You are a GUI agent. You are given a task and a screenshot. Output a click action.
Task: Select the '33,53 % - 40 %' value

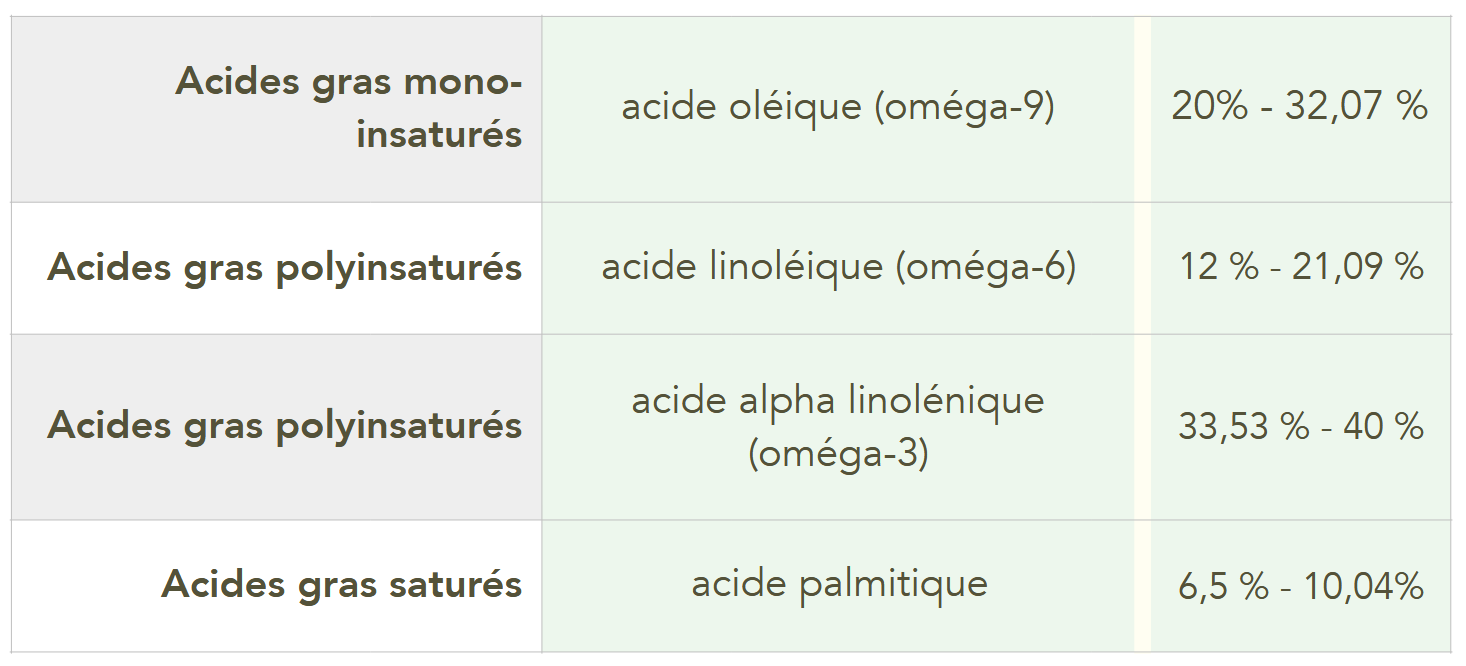coord(1300,427)
